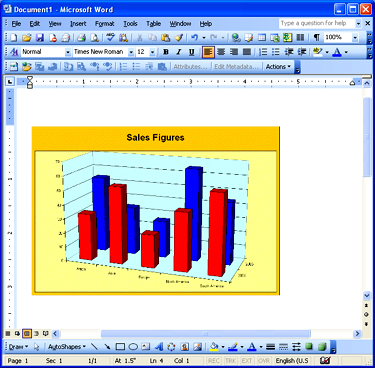Expand the Normal style dropdown
Screen dimensions: 375x368
[68, 52]
